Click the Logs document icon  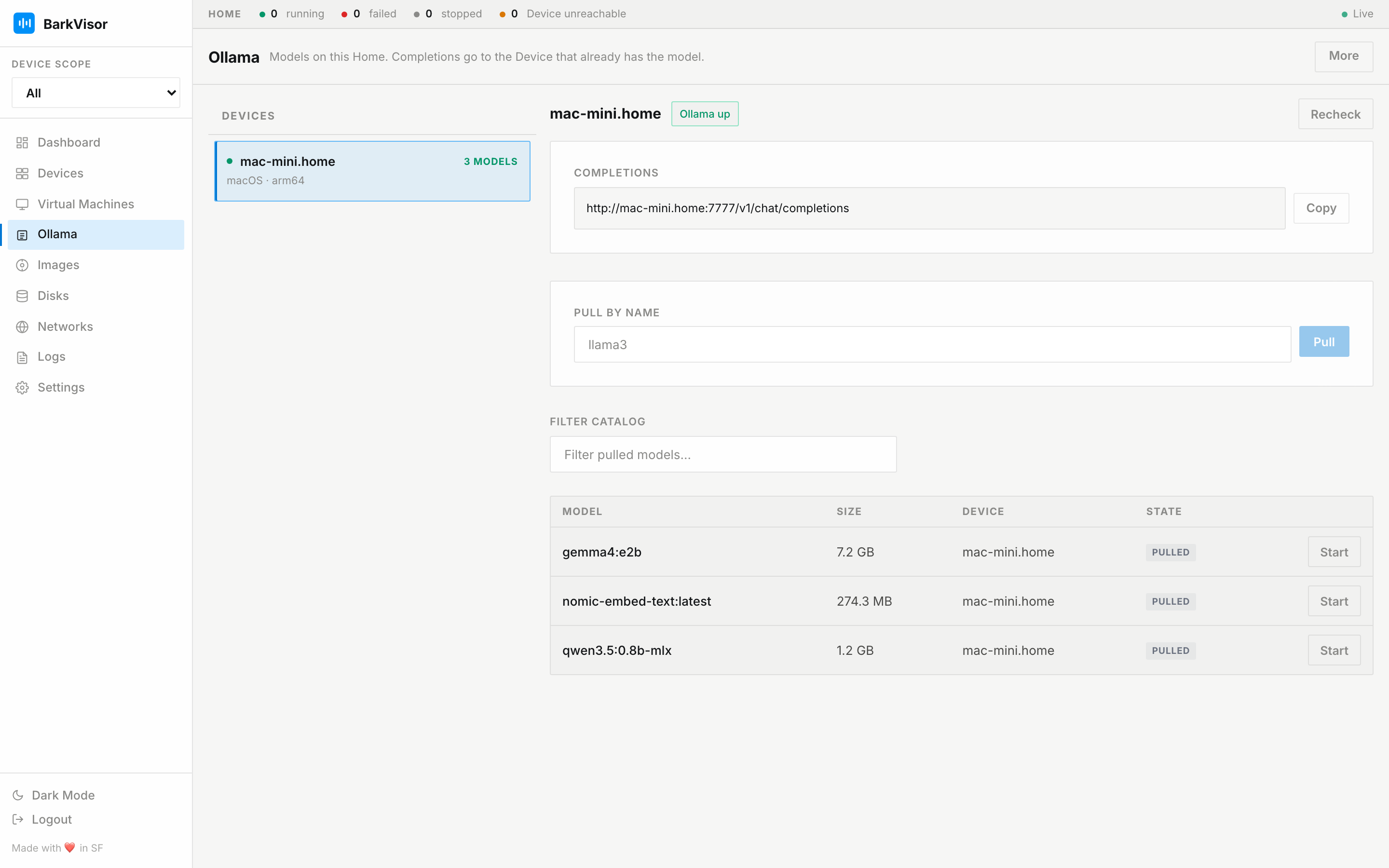click(x=22, y=357)
